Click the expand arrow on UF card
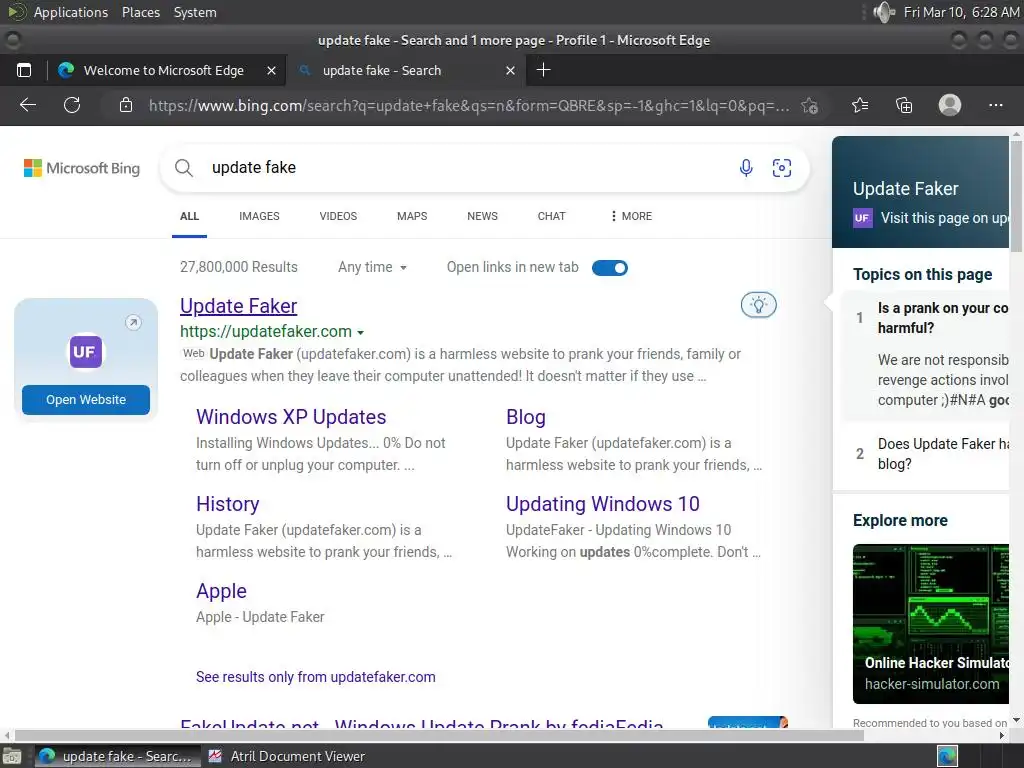Screen dimensions: 1024x768 click(x=133, y=322)
